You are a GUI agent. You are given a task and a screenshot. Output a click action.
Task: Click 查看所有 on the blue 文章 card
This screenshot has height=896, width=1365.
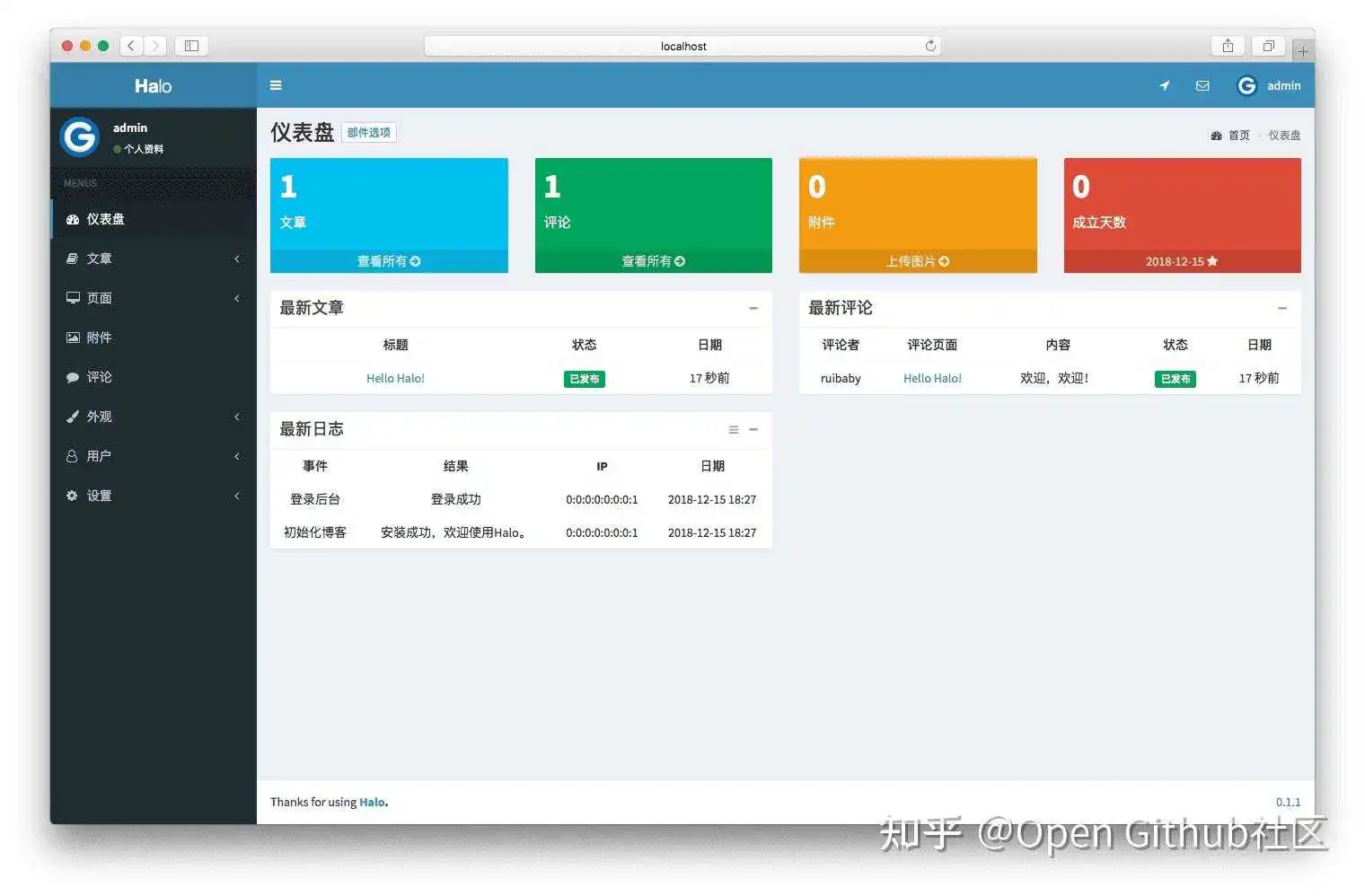(x=389, y=261)
